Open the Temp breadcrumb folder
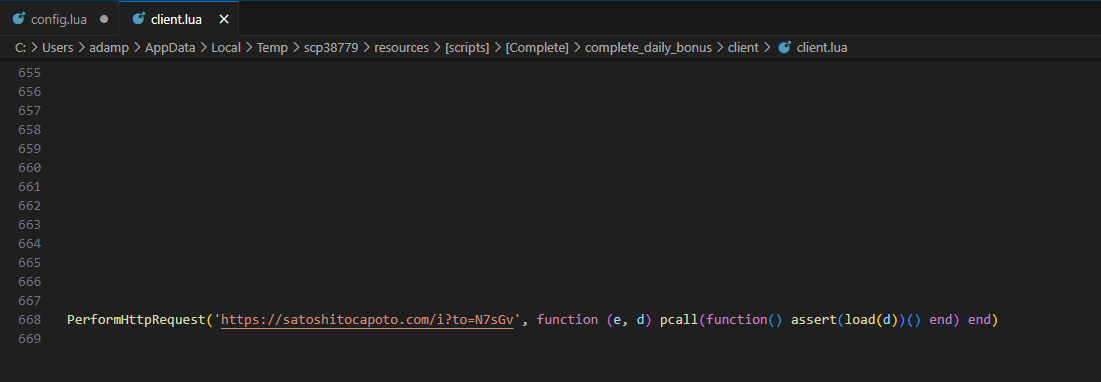 coord(272,48)
